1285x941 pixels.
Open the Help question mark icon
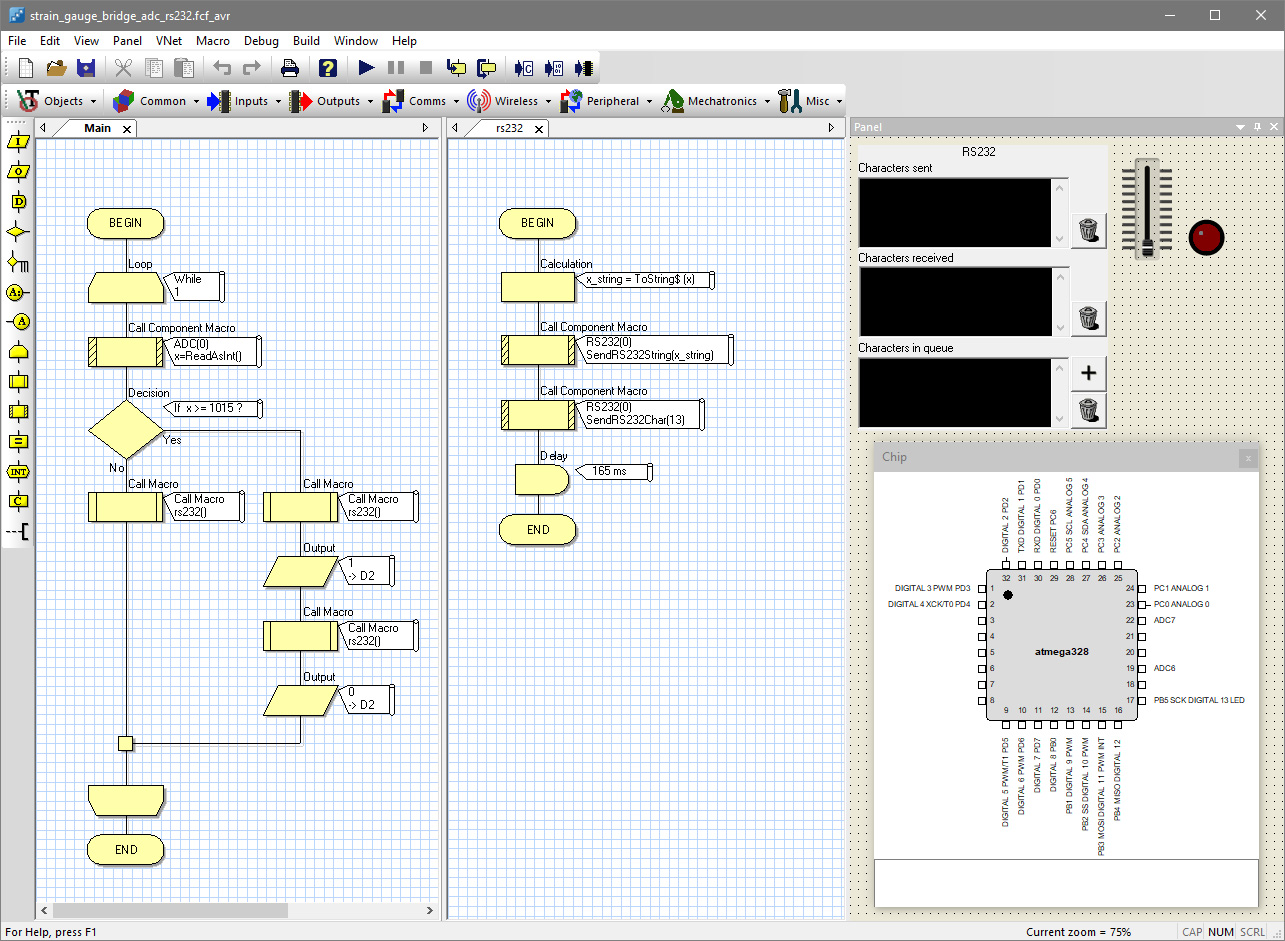tap(328, 68)
